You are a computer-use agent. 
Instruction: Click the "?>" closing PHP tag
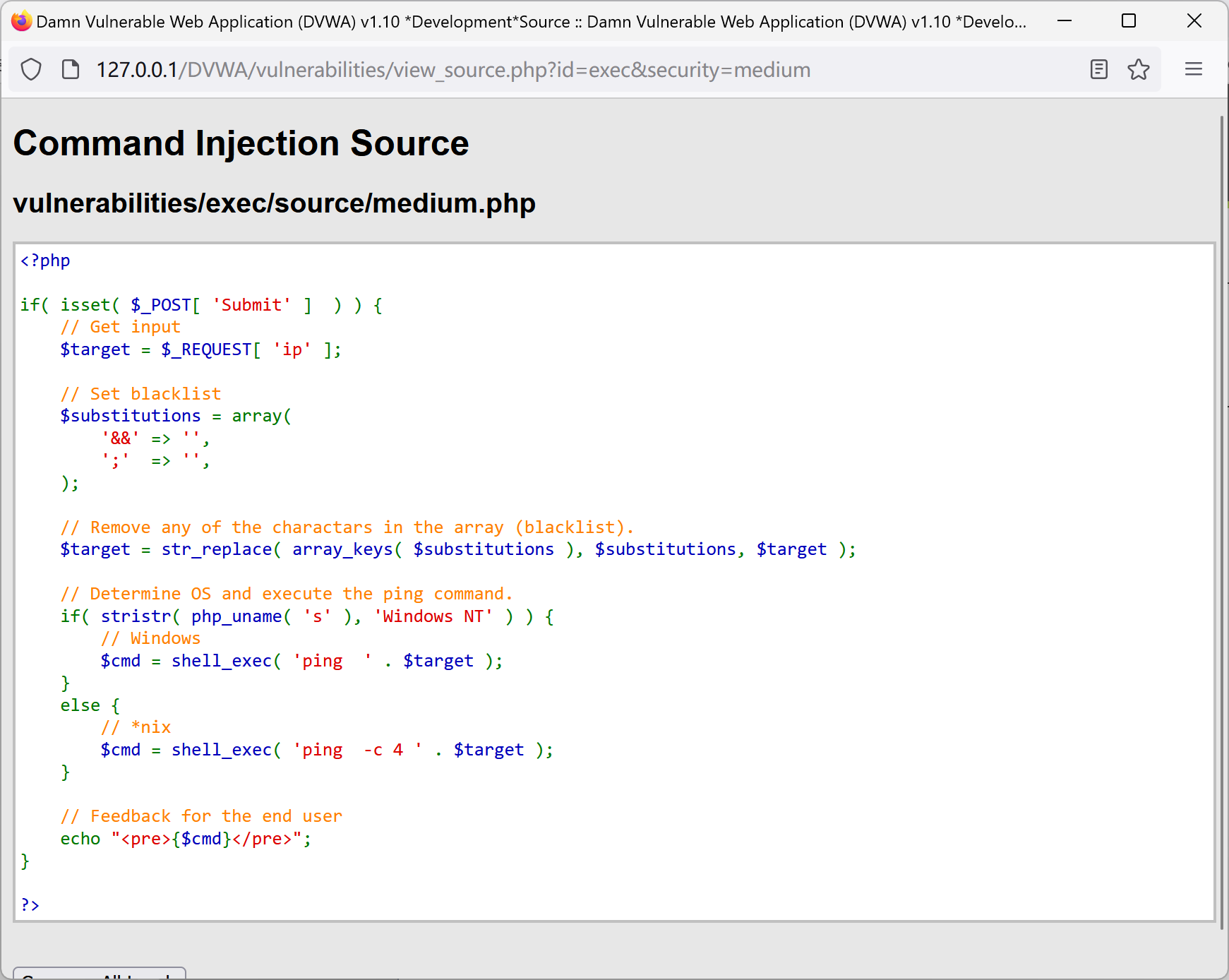coord(30,905)
